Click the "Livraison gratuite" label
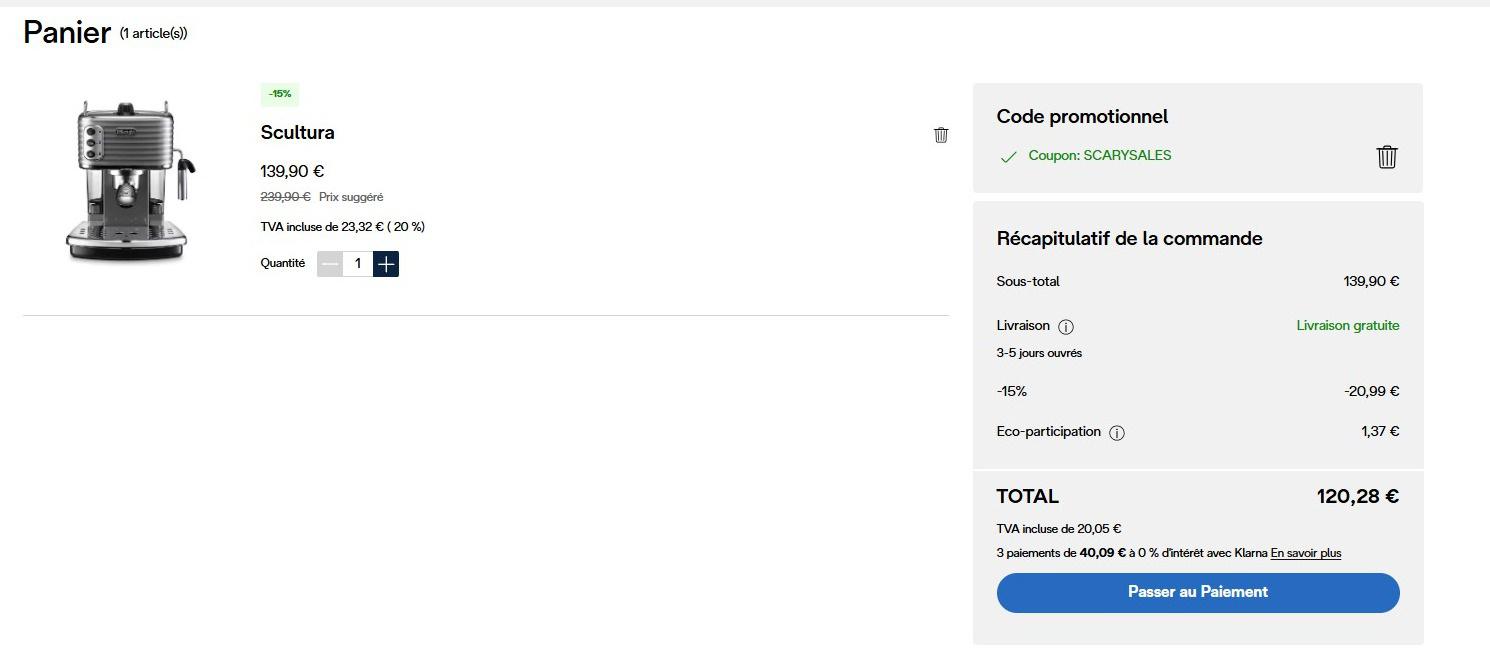1490x648 pixels. click(x=1347, y=326)
